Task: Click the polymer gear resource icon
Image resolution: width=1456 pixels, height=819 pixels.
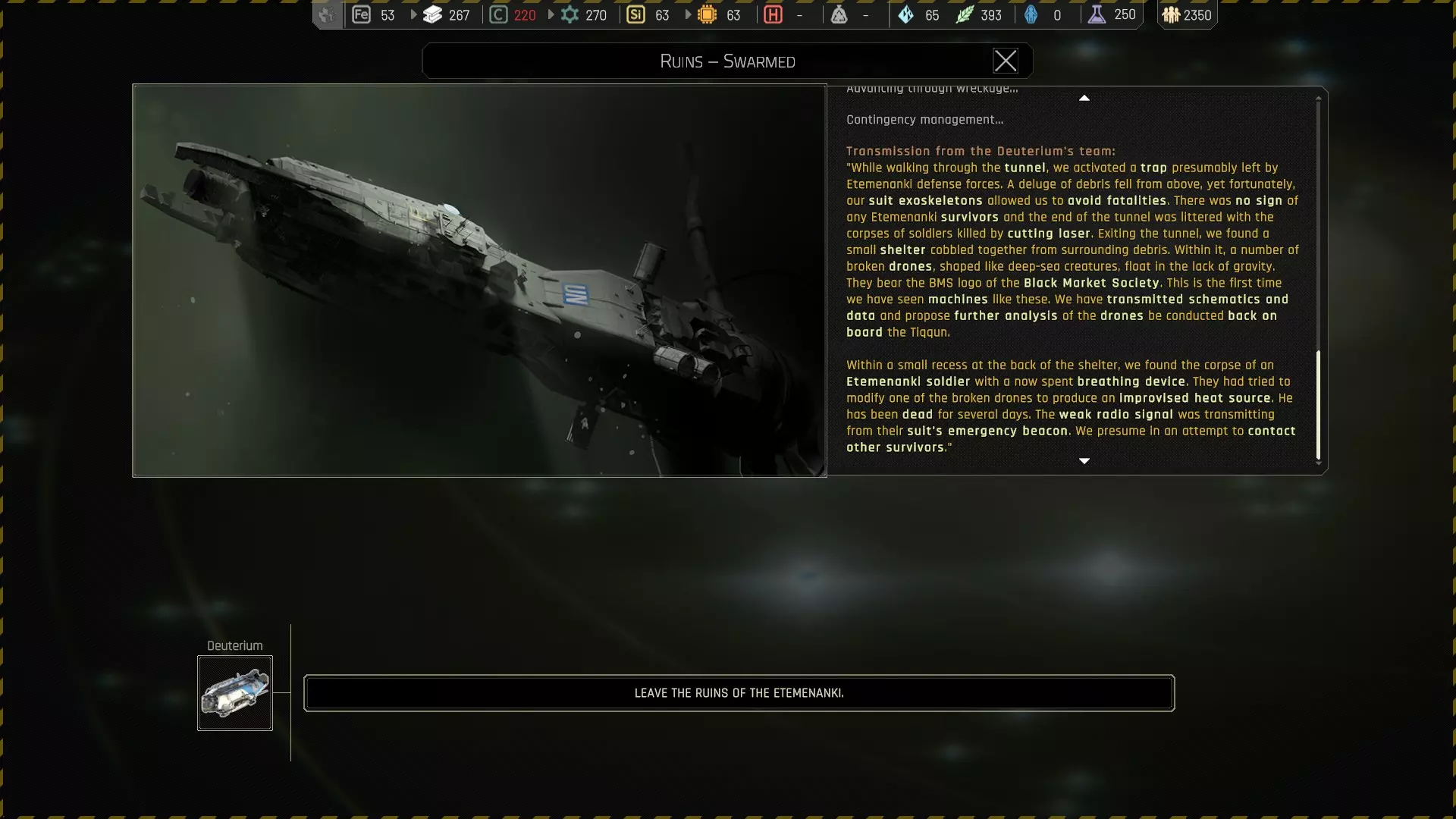Action: [570, 14]
